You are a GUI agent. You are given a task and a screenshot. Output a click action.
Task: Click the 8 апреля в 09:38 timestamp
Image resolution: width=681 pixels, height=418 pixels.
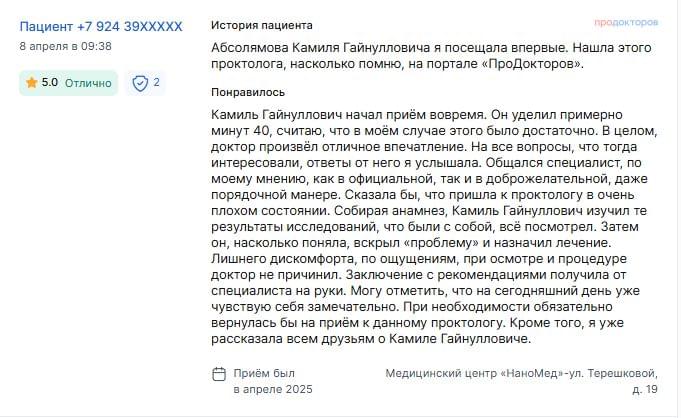tap(66, 46)
